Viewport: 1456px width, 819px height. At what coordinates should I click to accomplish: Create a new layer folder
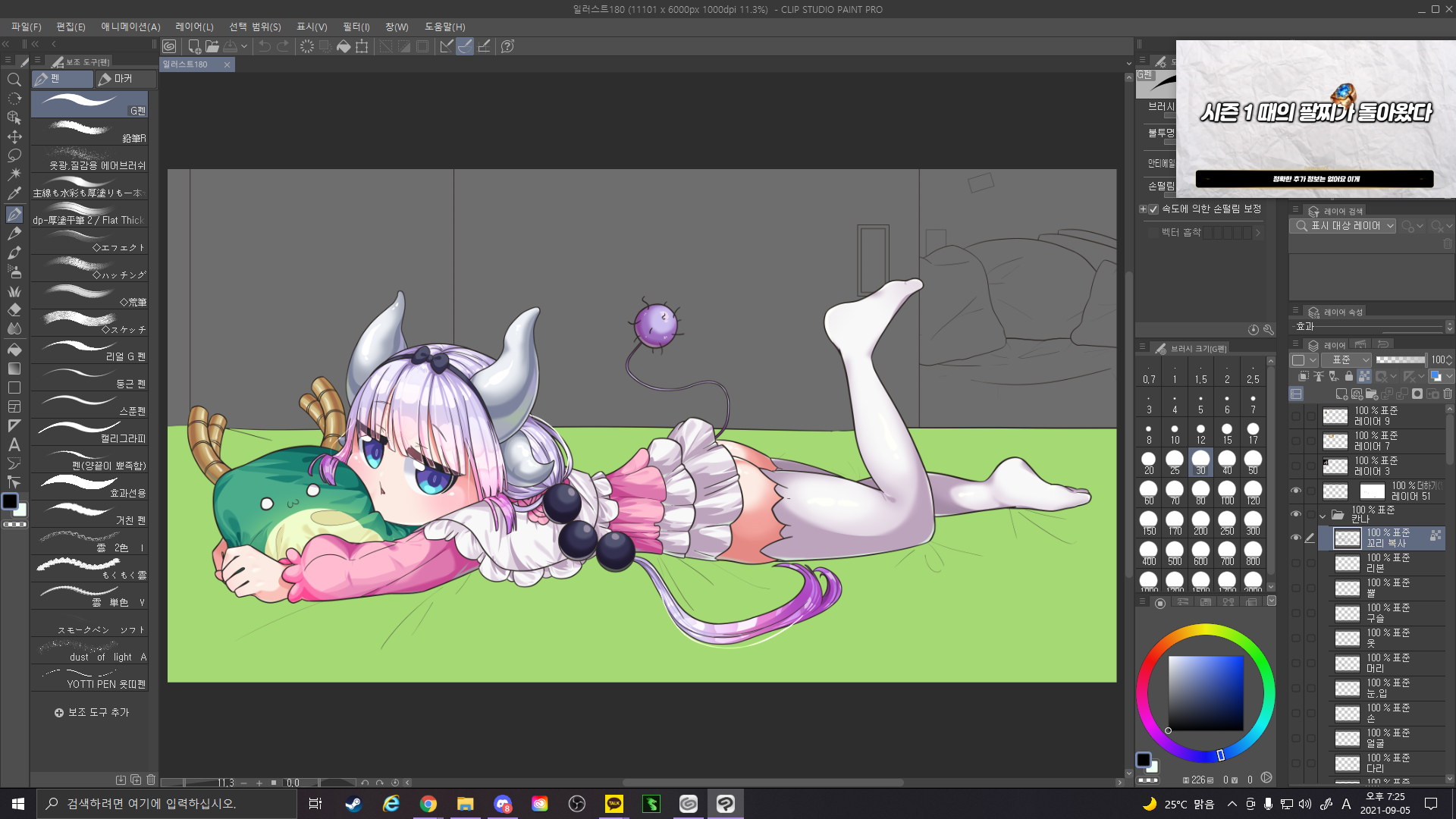(1372, 394)
